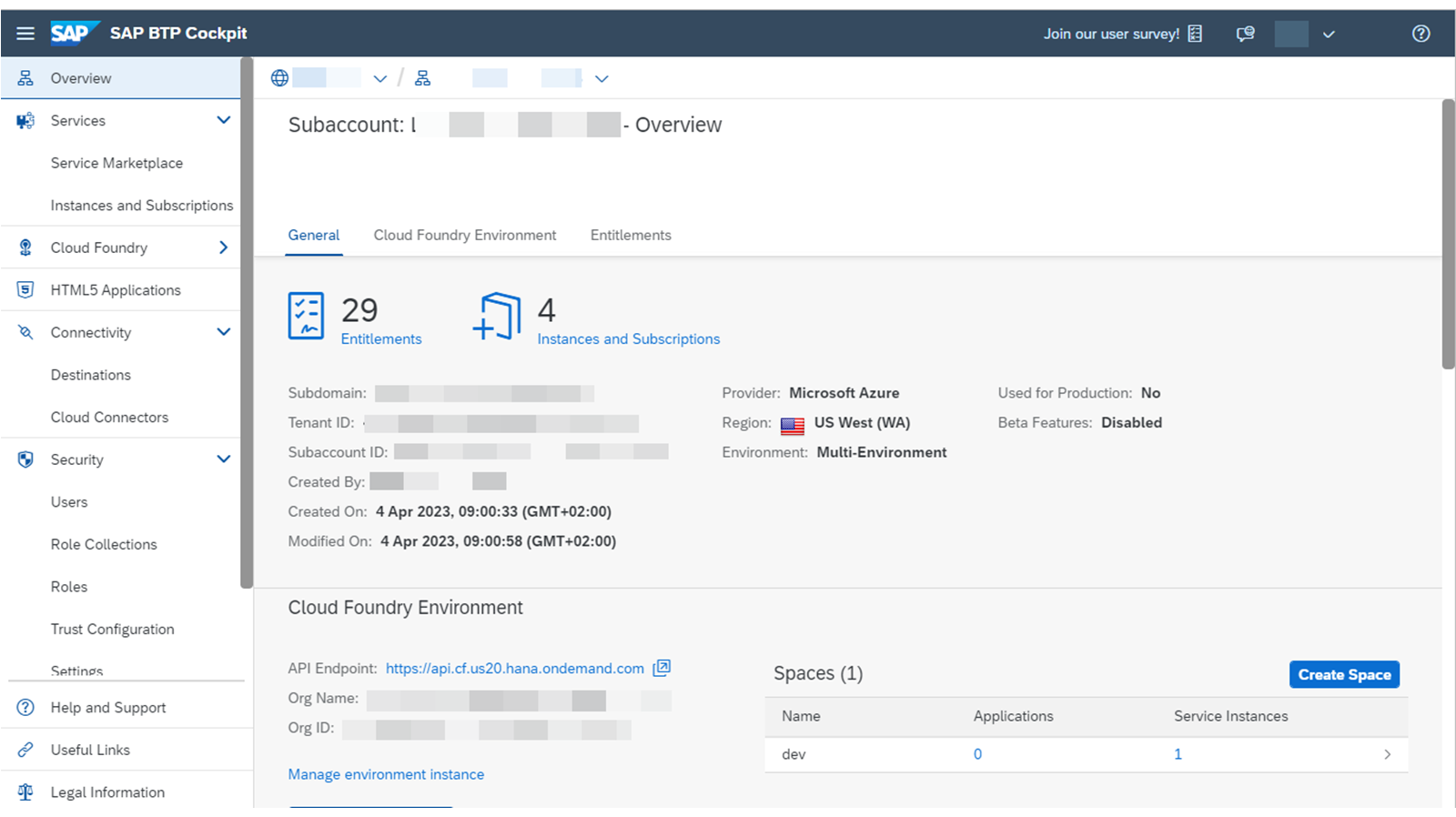Open Service Marketplace
Screen dimensions: 1456x817
(x=116, y=163)
